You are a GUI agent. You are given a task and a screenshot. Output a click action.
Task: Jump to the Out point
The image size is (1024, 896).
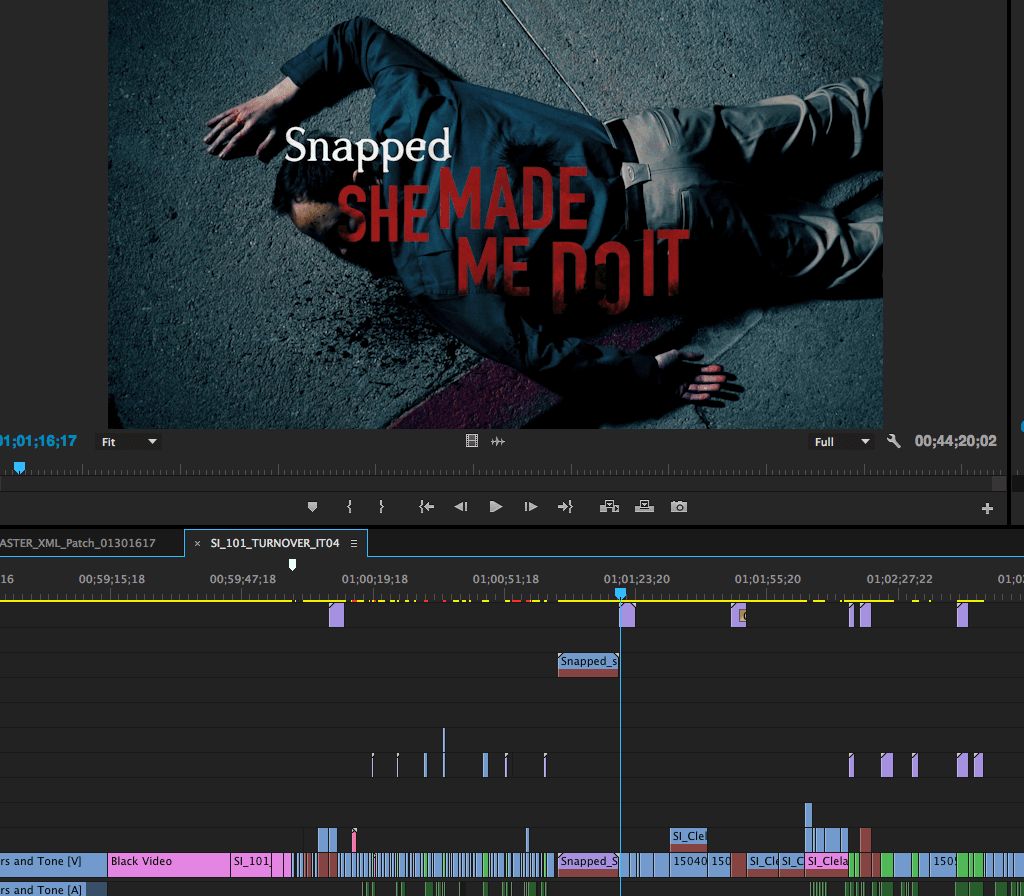point(565,507)
